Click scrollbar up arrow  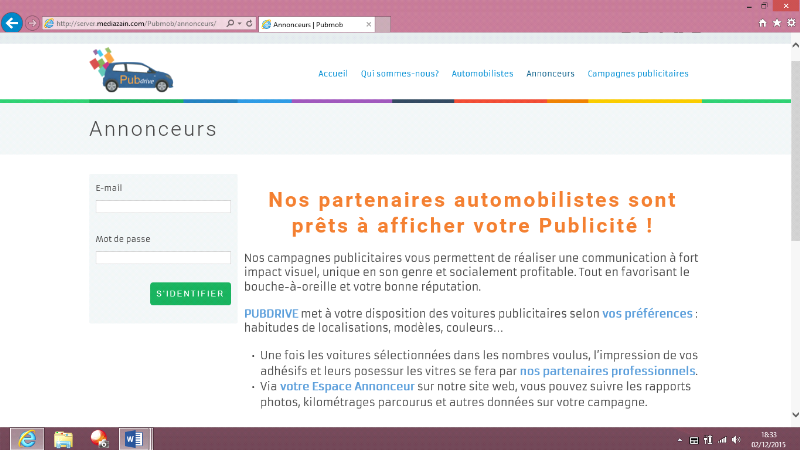[795, 45]
